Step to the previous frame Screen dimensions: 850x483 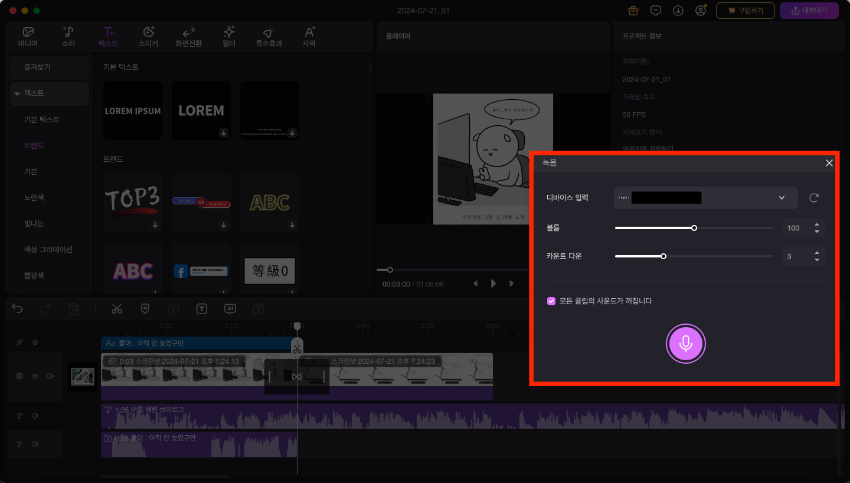point(475,284)
